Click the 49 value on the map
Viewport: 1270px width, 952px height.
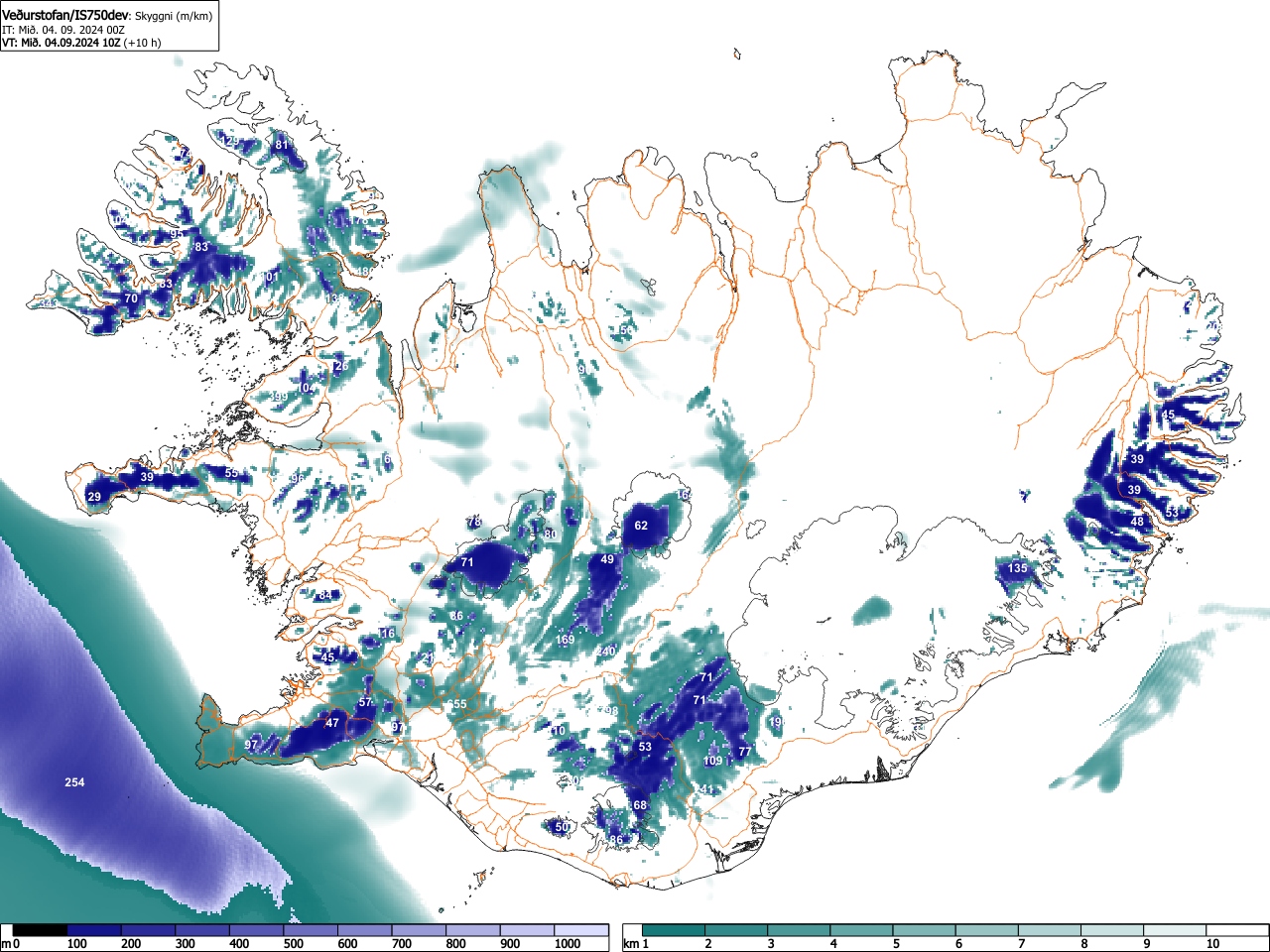607,559
